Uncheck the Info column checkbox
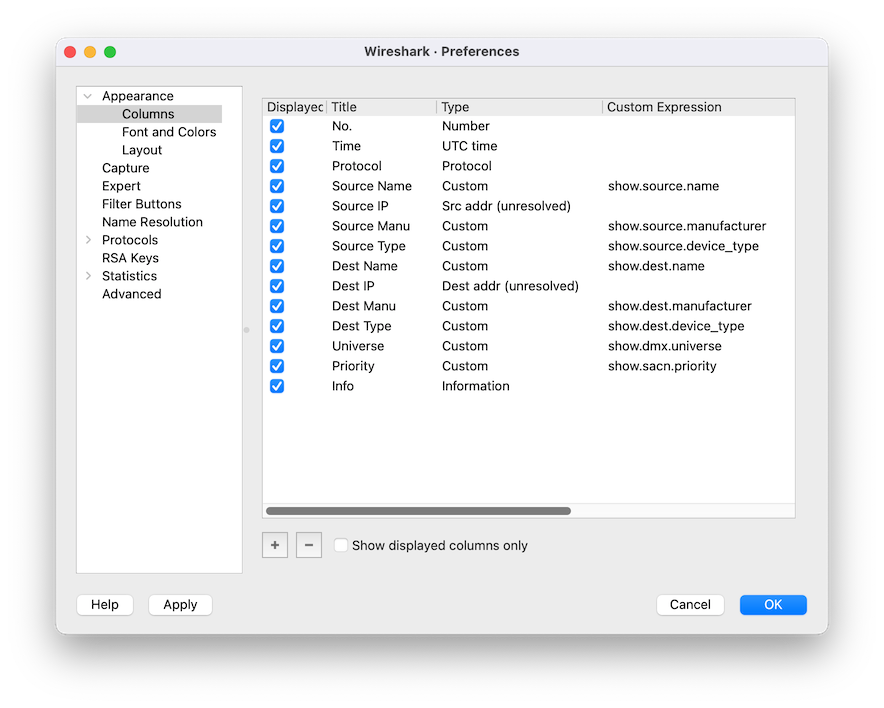The width and height of the screenshot is (884, 708). point(277,386)
